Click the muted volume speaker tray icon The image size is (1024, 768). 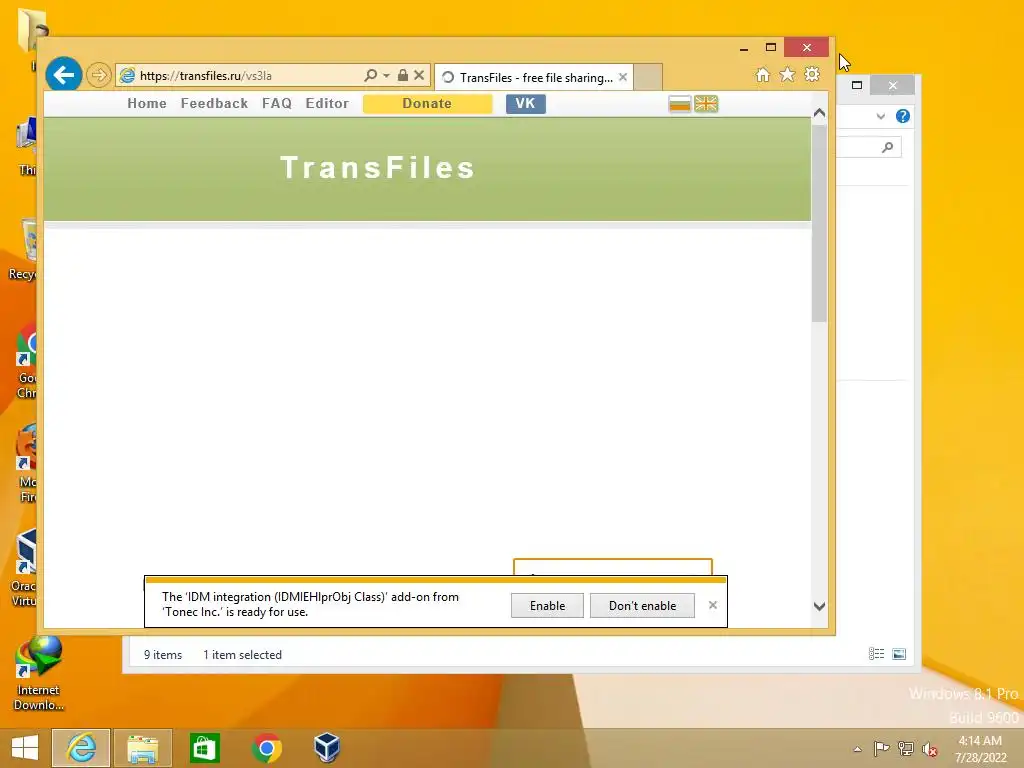tap(930, 749)
